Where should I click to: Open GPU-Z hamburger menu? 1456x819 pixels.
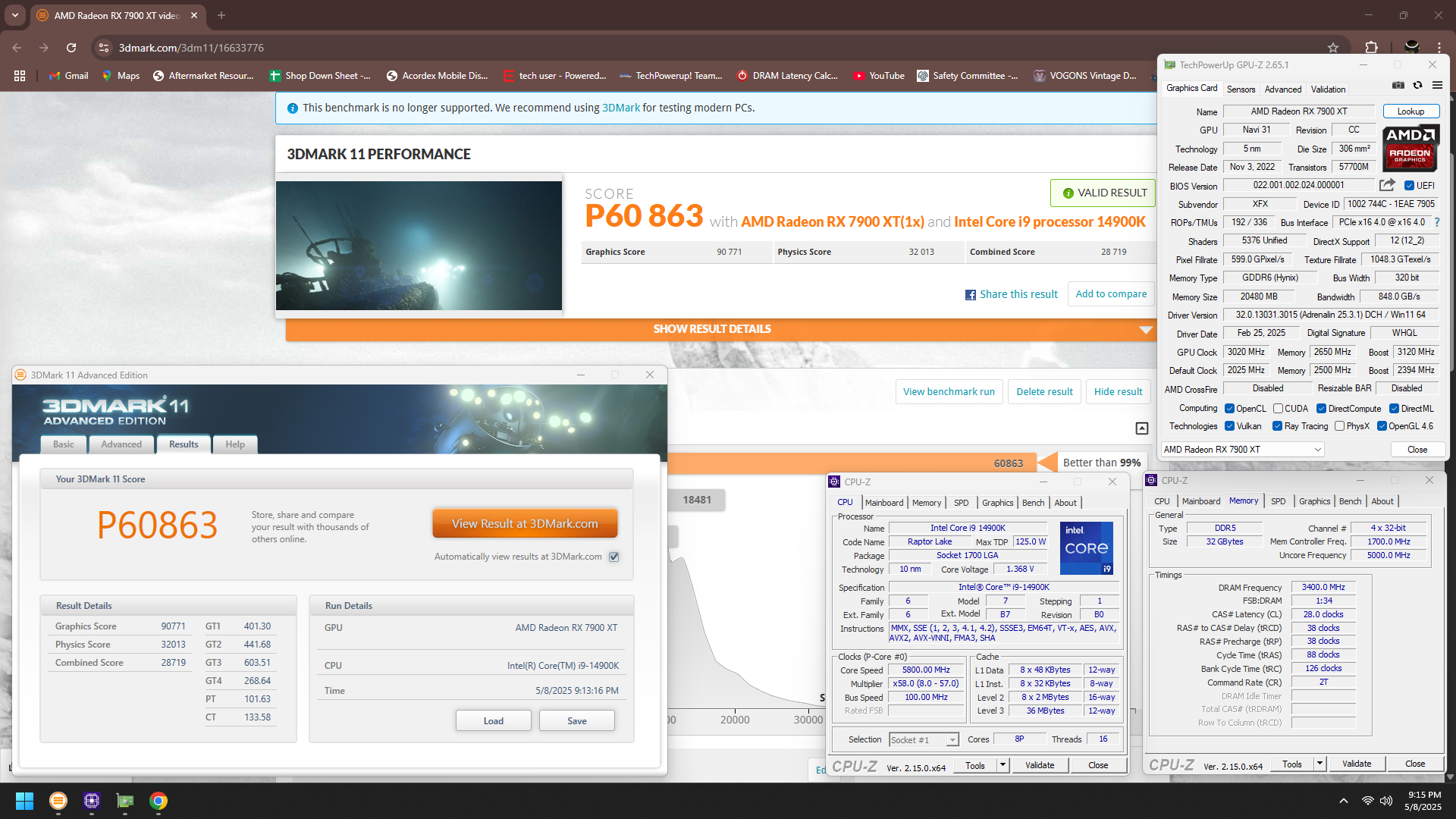pyautogui.click(x=1437, y=85)
